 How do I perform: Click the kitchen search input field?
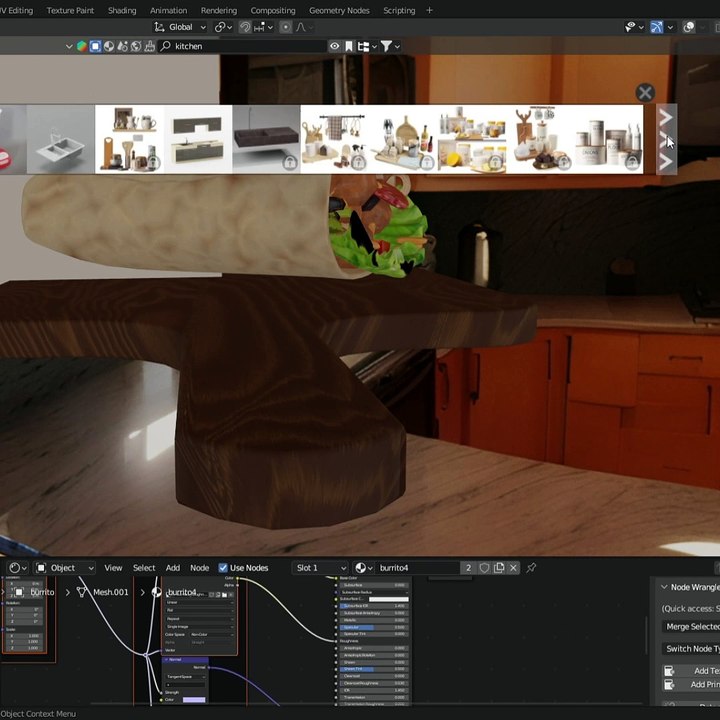(x=242, y=46)
